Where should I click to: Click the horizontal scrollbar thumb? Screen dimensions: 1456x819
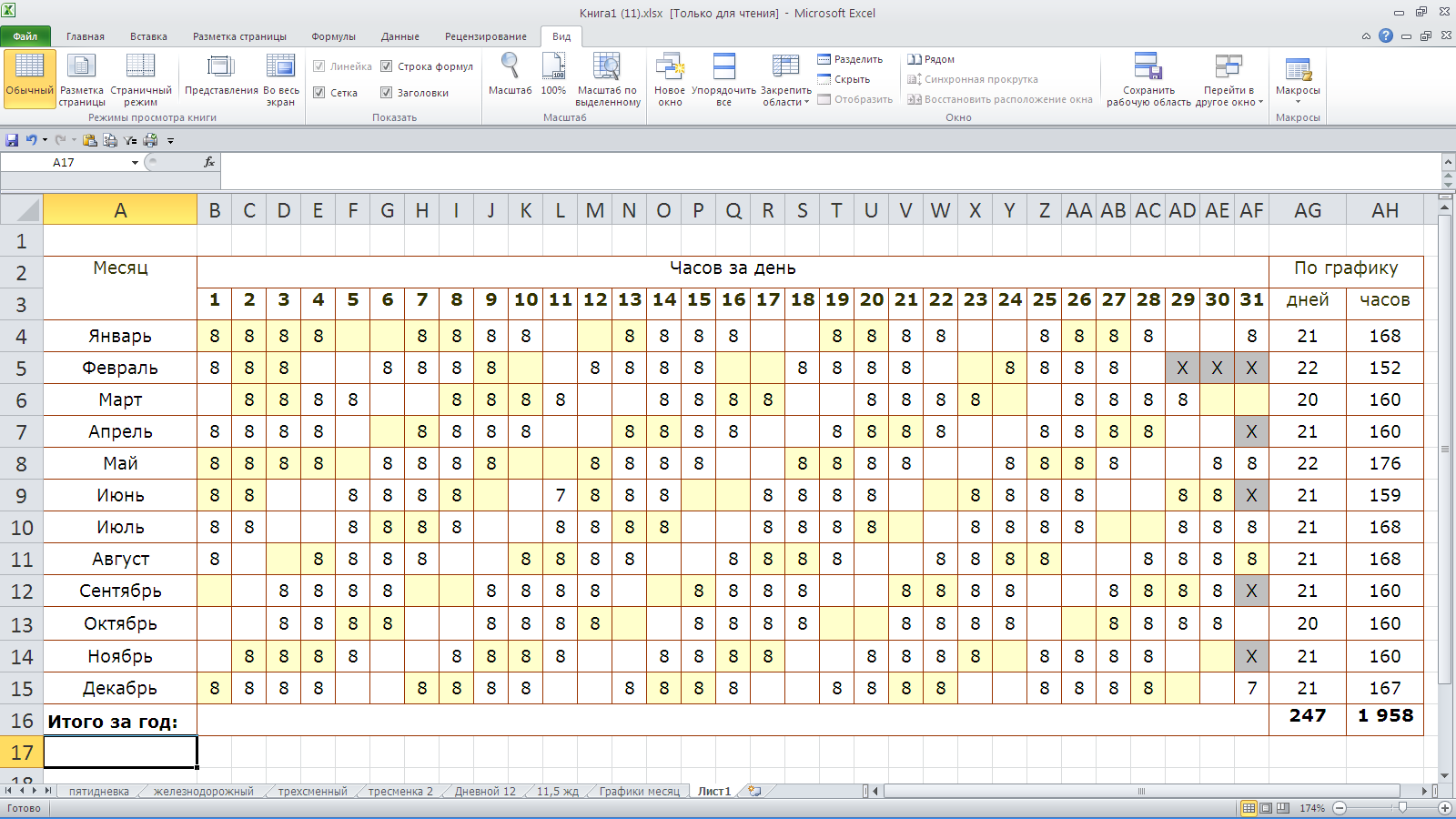[1141, 791]
